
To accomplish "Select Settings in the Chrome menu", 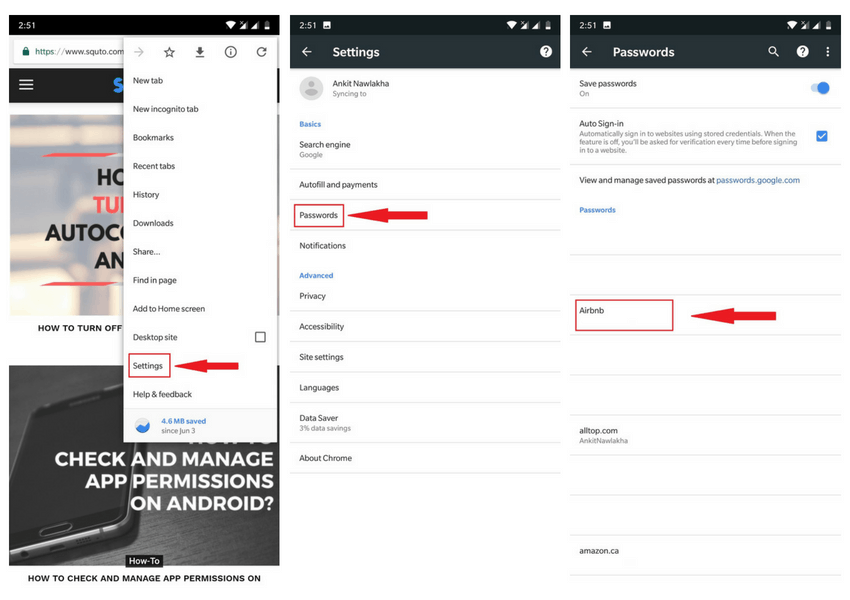I will (x=148, y=366).
